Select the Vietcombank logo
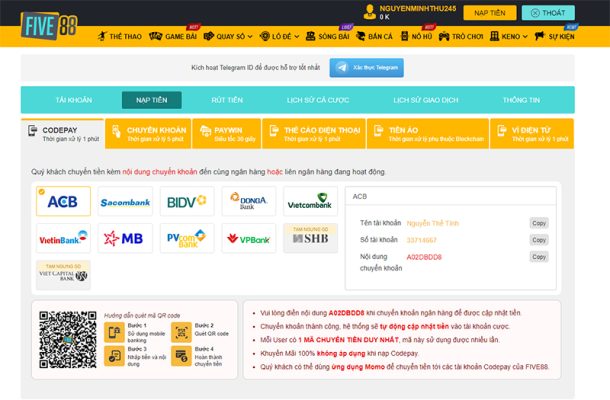The width and height of the screenshot is (610, 400). click(310, 201)
